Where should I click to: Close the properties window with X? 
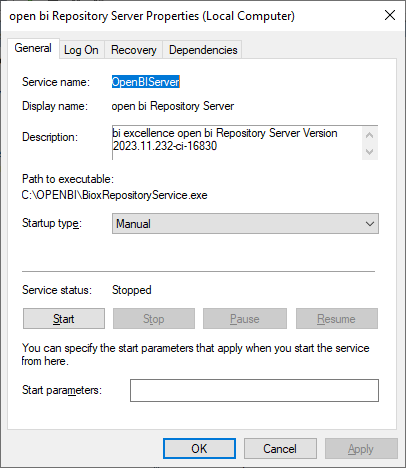pyautogui.click(x=390, y=15)
